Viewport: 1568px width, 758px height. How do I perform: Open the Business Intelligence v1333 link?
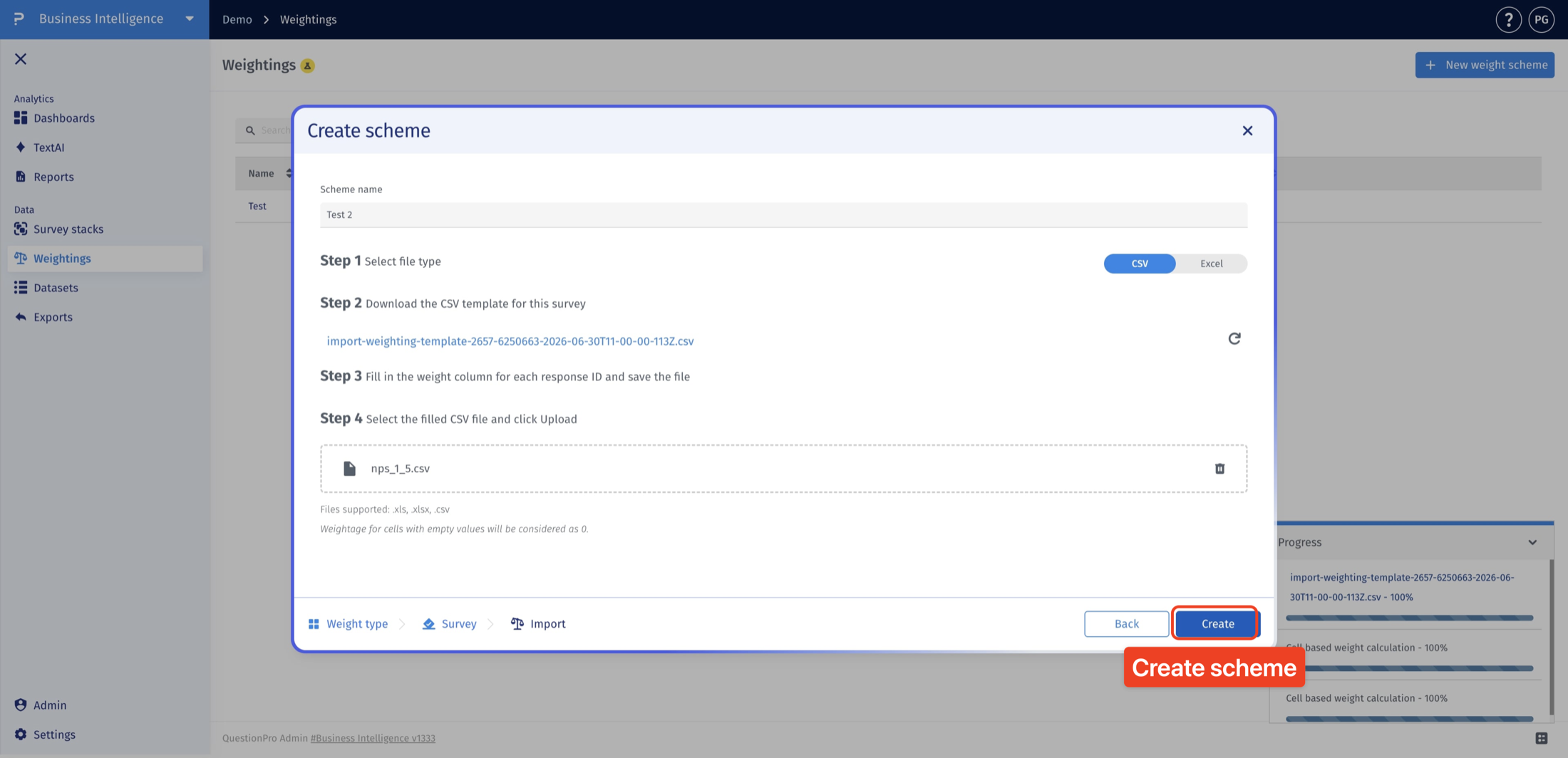[x=373, y=738]
